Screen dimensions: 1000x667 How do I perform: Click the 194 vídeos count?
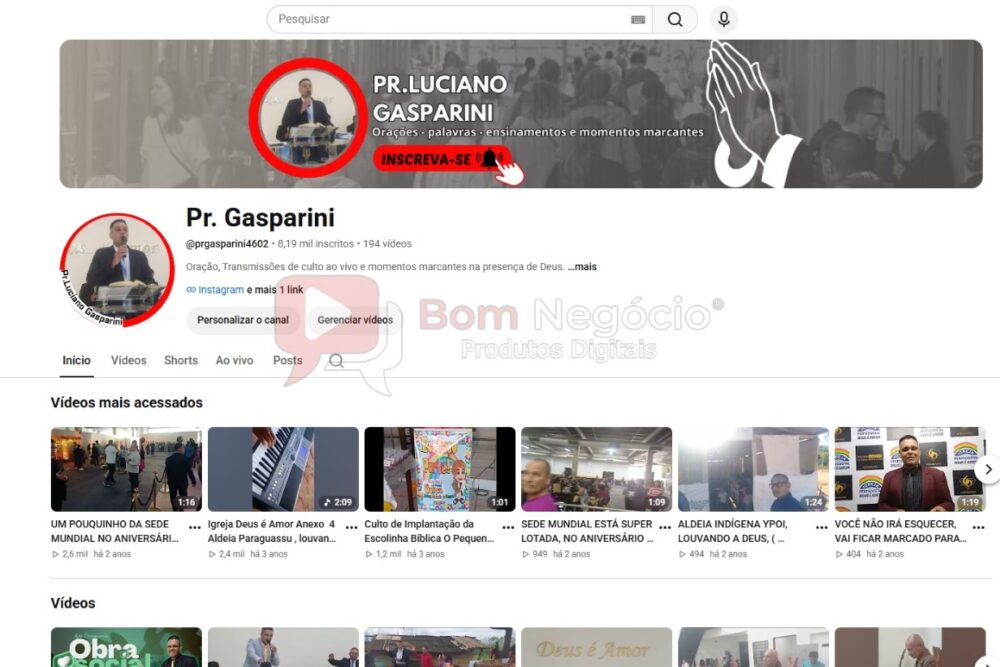coord(387,244)
